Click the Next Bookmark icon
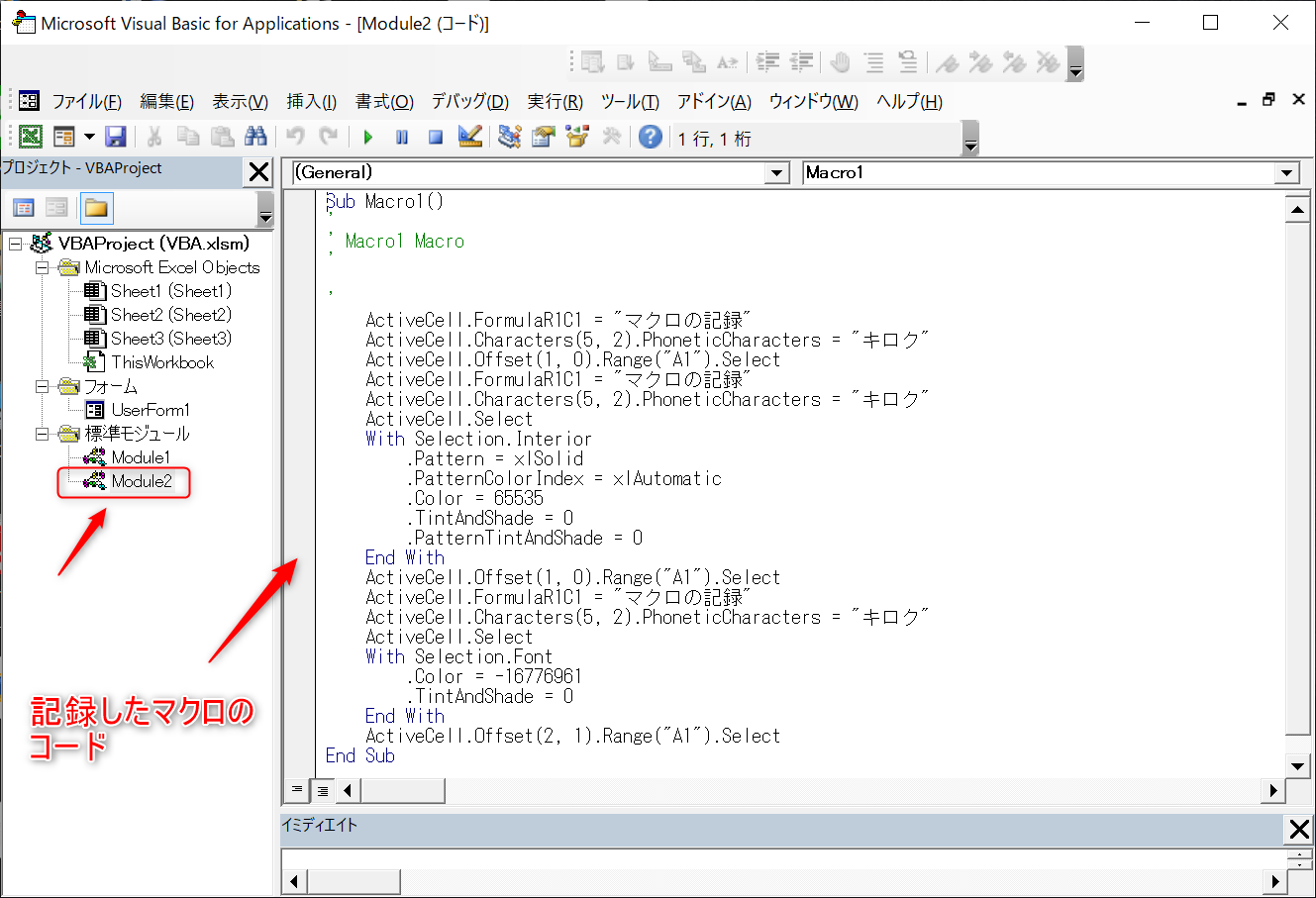This screenshot has width=1316, height=898. pos(981,62)
